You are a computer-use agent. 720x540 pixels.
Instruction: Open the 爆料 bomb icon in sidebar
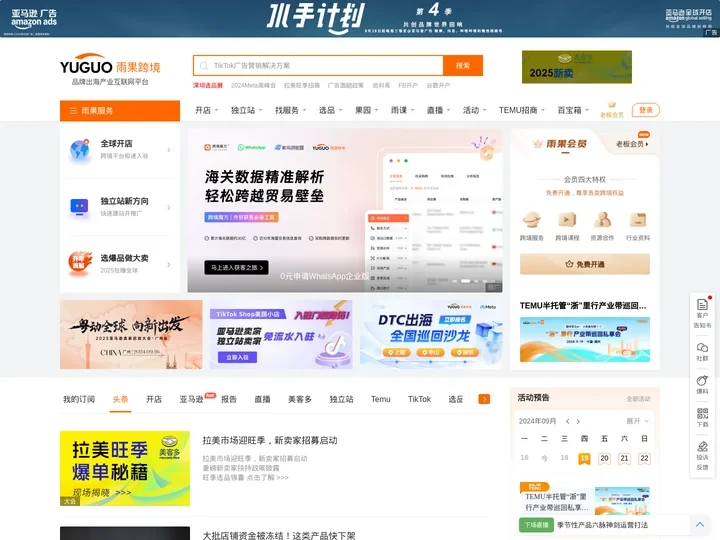pyautogui.click(x=702, y=380)
